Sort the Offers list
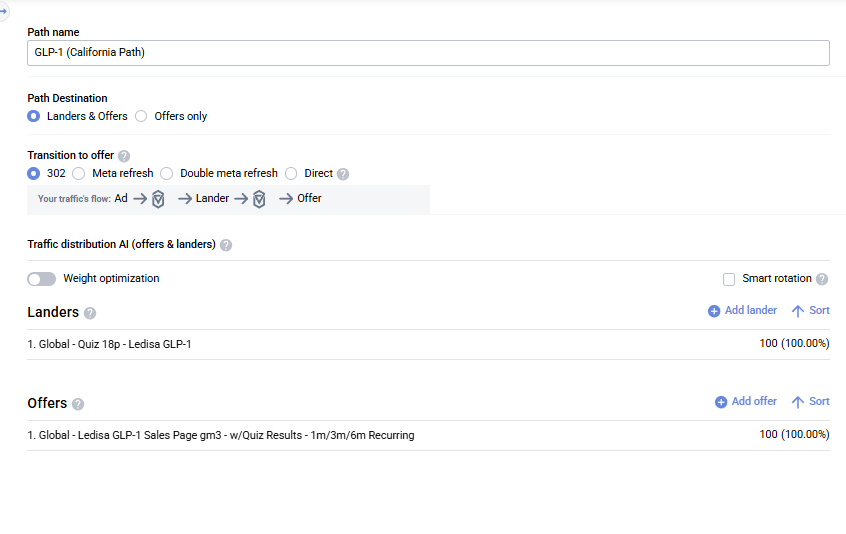The image size is (846, 534). (x=811, y=402)
